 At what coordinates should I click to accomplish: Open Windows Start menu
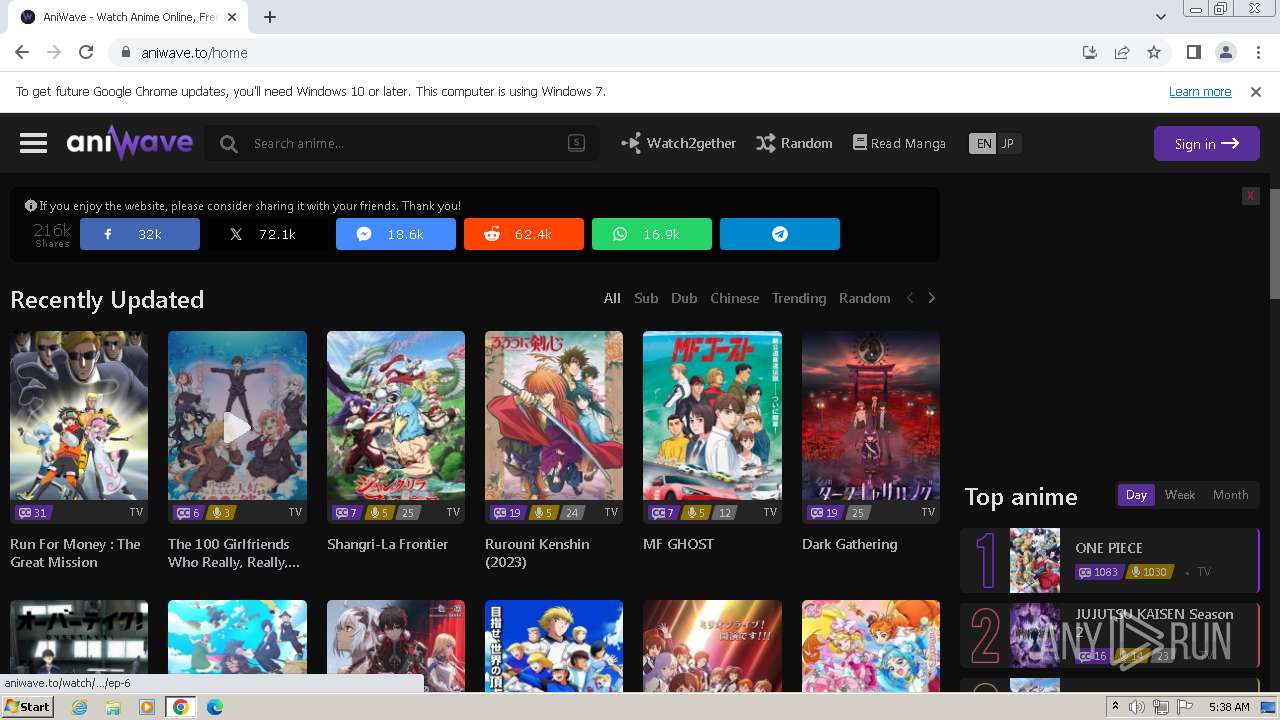coord(28,706)
